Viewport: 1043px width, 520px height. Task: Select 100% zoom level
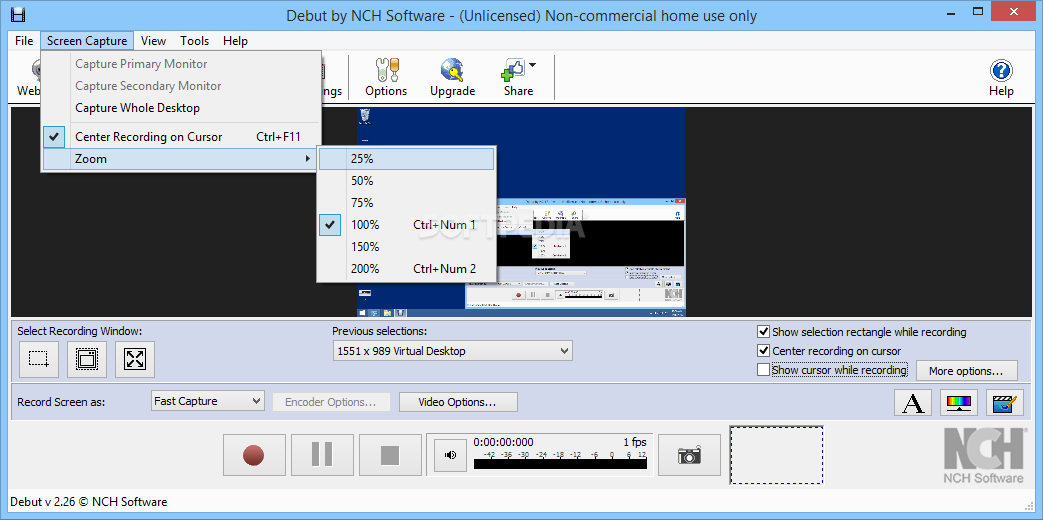coord(406,225)
